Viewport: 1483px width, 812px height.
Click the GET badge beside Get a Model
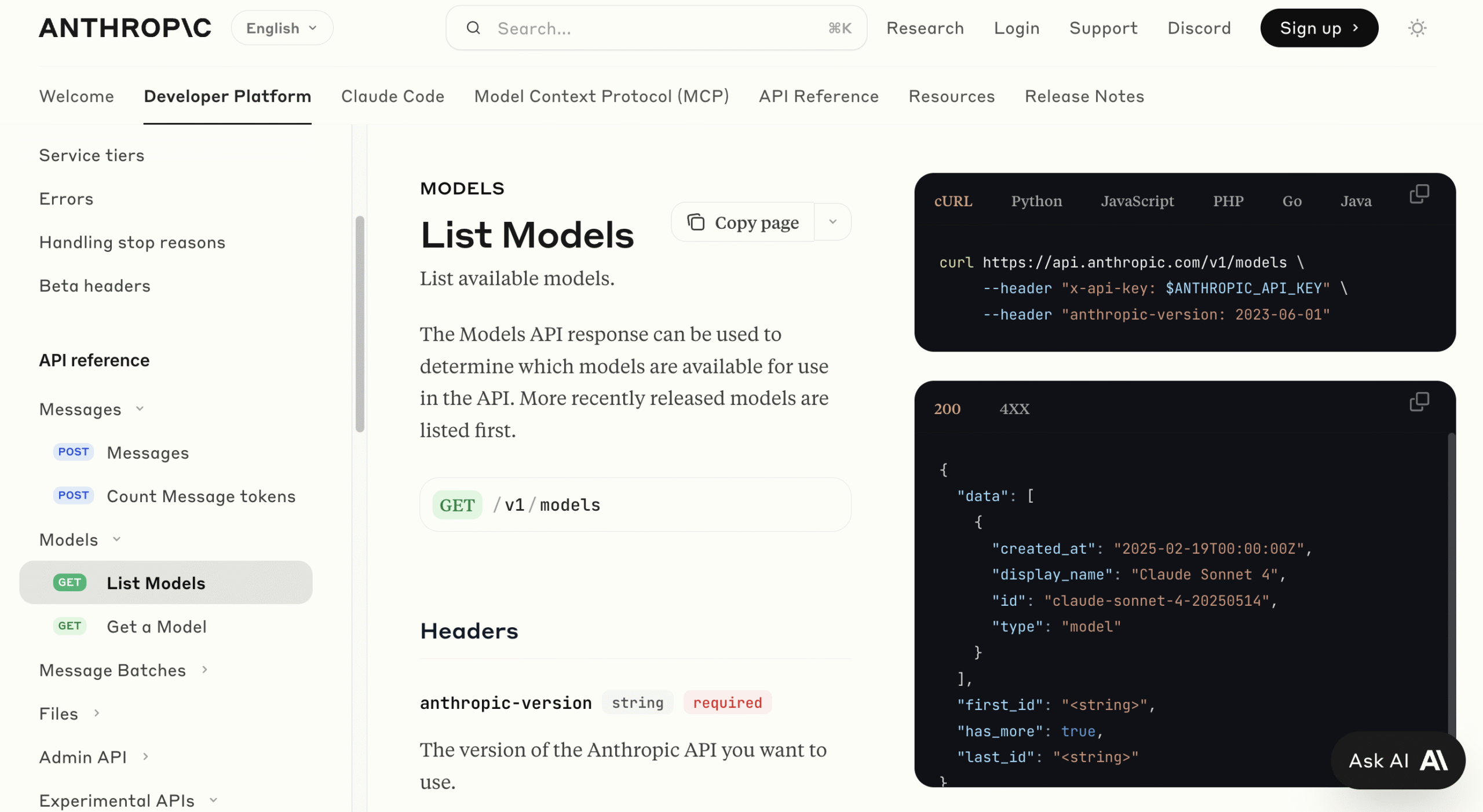70,626
